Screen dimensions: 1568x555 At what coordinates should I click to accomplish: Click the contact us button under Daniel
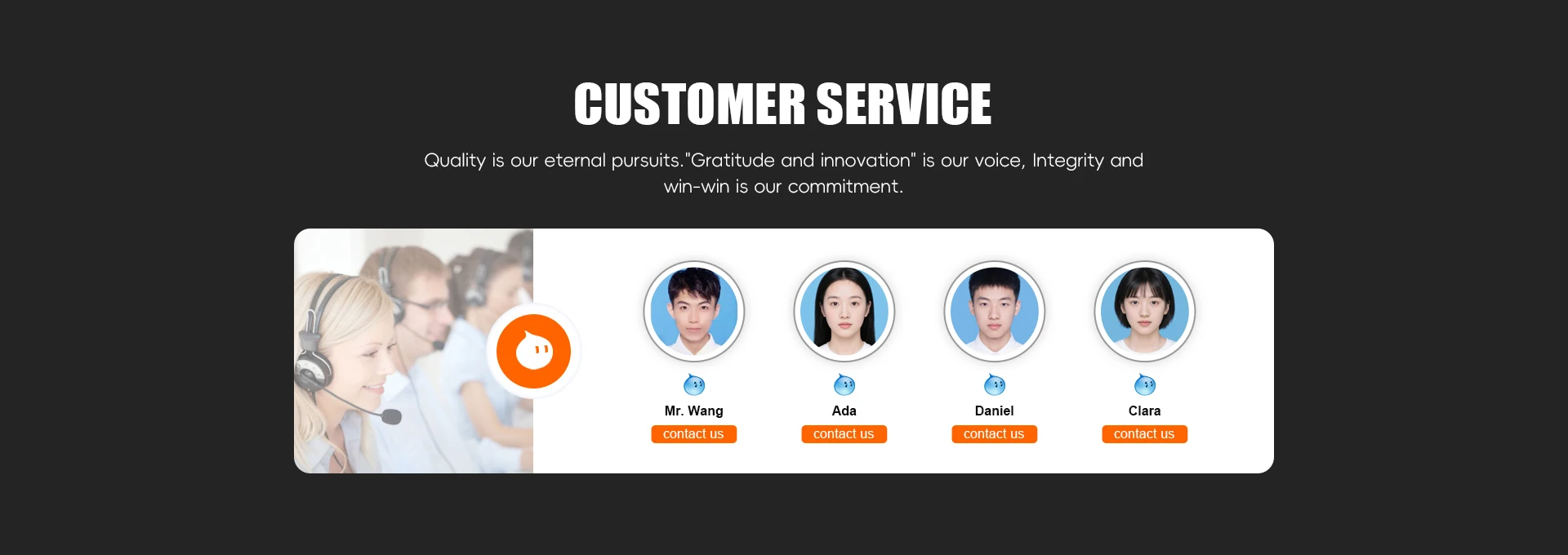click(995, 434)
